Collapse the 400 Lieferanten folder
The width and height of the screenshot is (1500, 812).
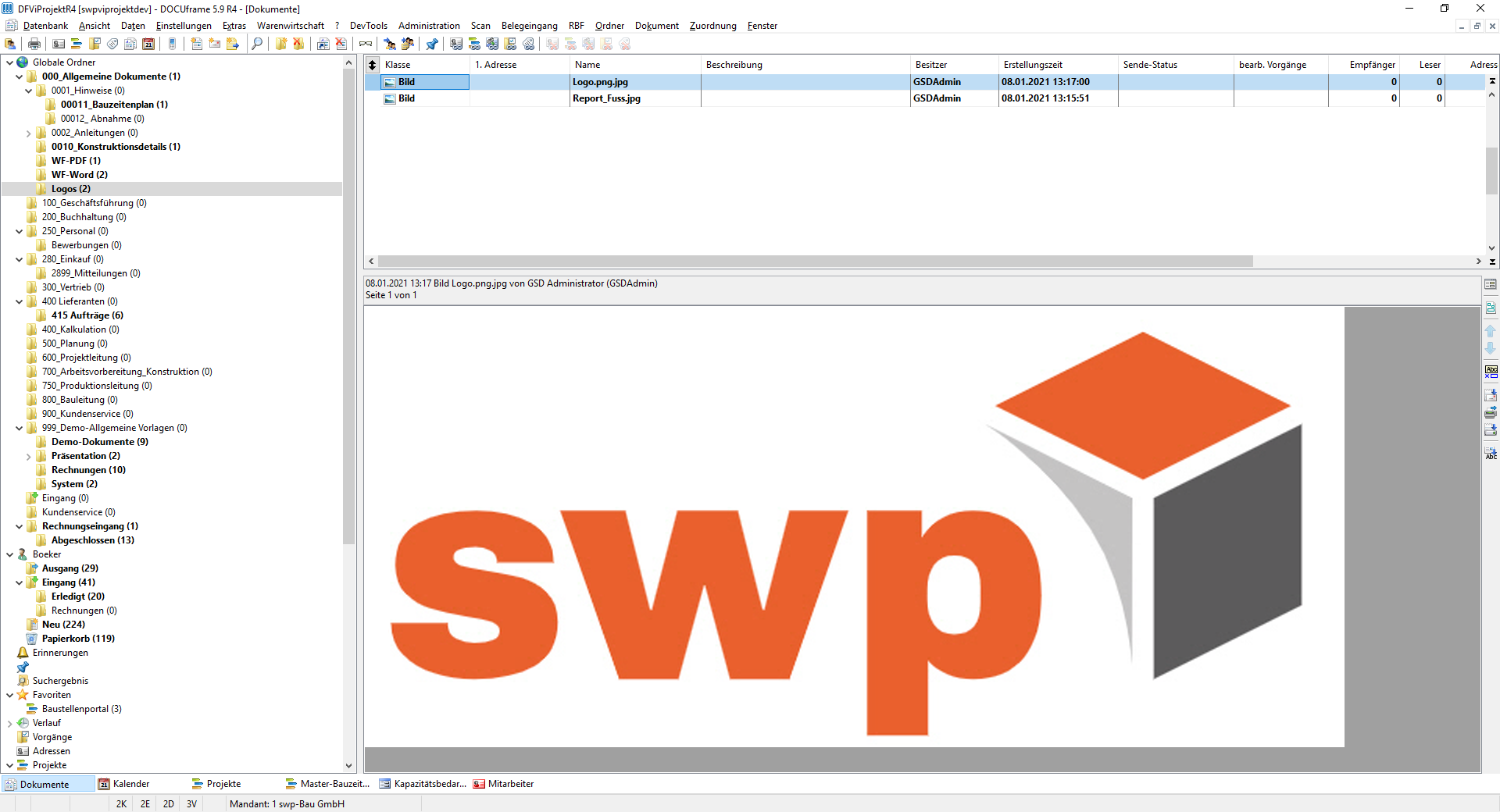19,301
